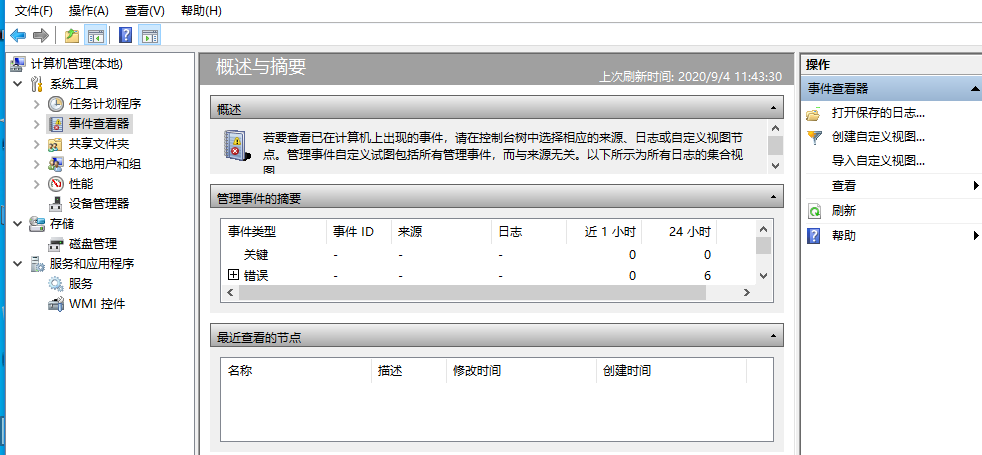Click the Forward arrow toolbar icon
The height and width of the screenshot is (455, 982).
41,35
